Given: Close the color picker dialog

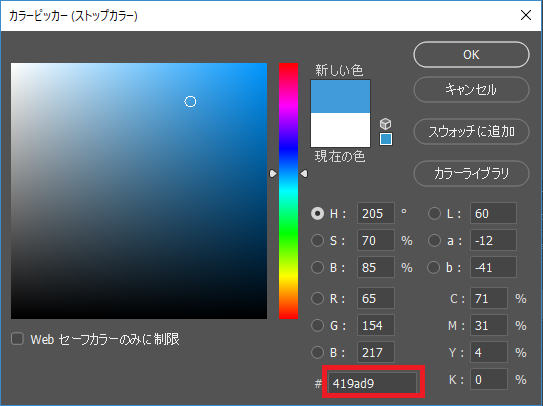Looking at the screenshot, I should click(x=526, y=15).
